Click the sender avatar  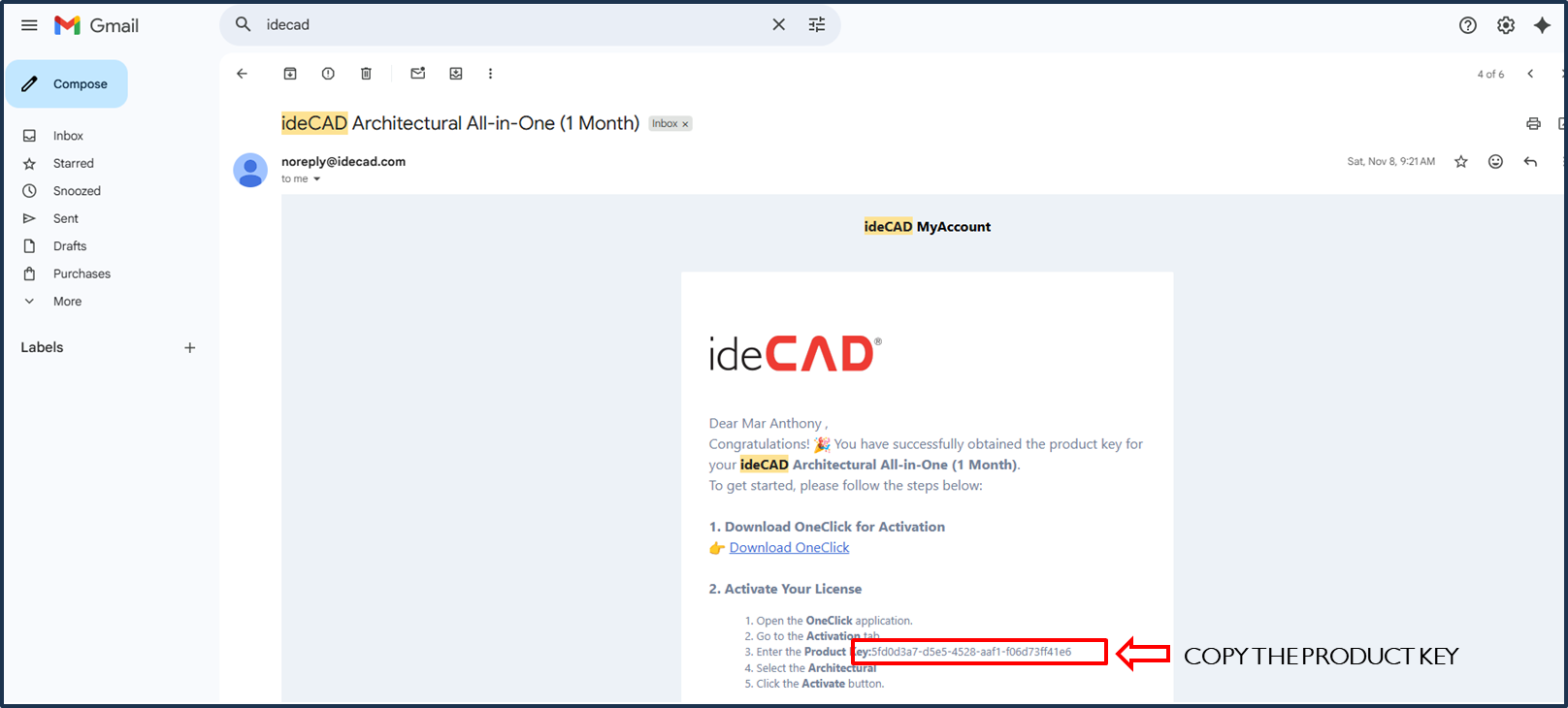[x=250, y=171]
